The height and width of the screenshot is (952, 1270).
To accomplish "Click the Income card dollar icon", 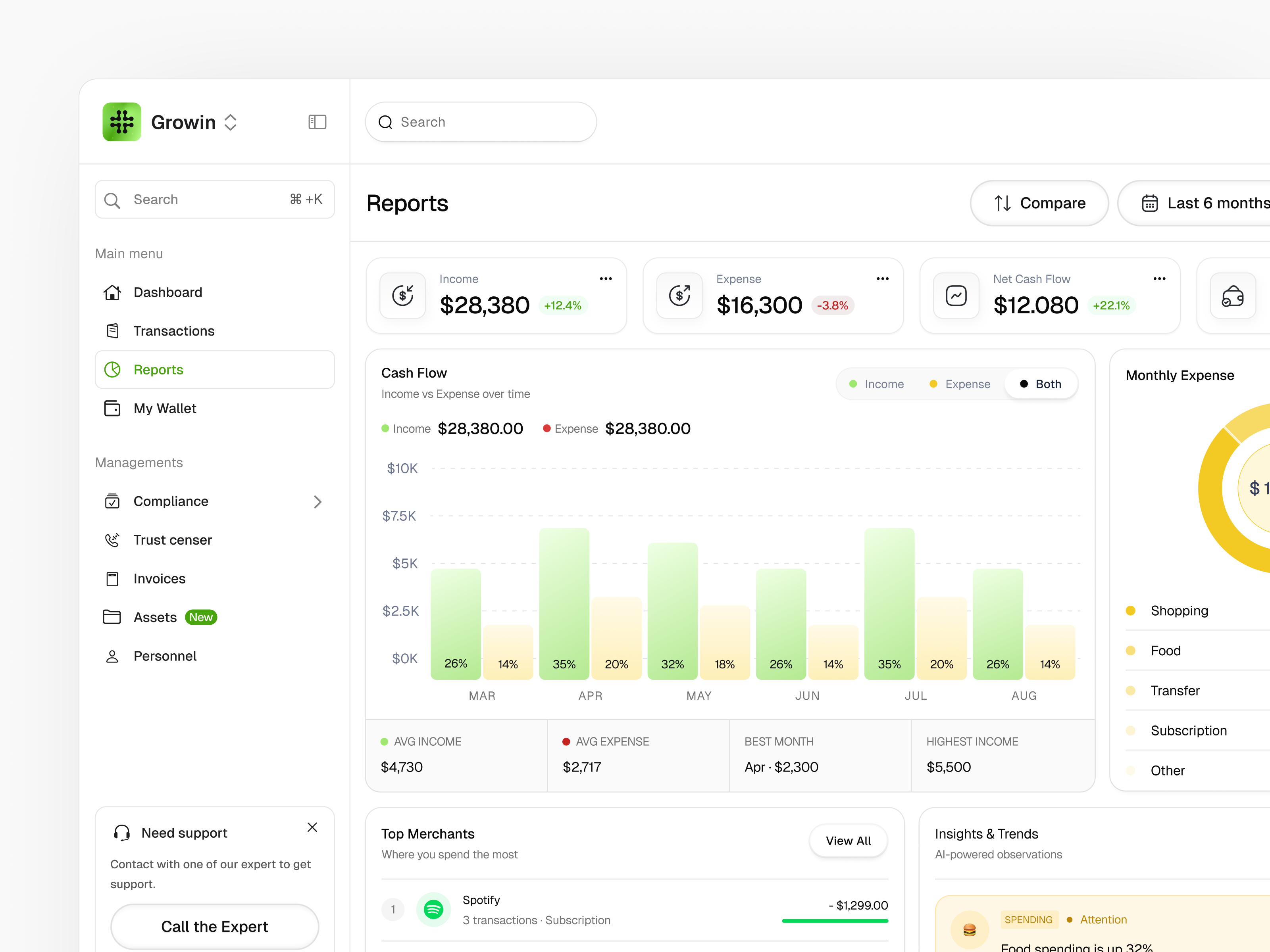I will 402,296.
